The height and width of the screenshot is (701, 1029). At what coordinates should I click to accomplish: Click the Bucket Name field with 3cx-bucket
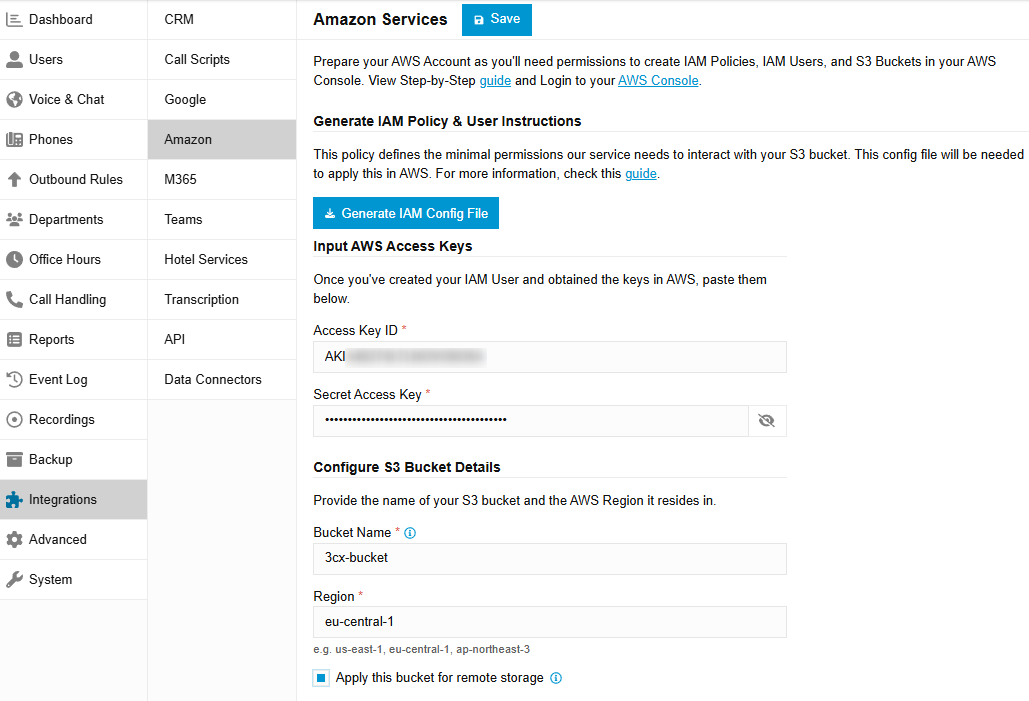[x=550, y=559]
